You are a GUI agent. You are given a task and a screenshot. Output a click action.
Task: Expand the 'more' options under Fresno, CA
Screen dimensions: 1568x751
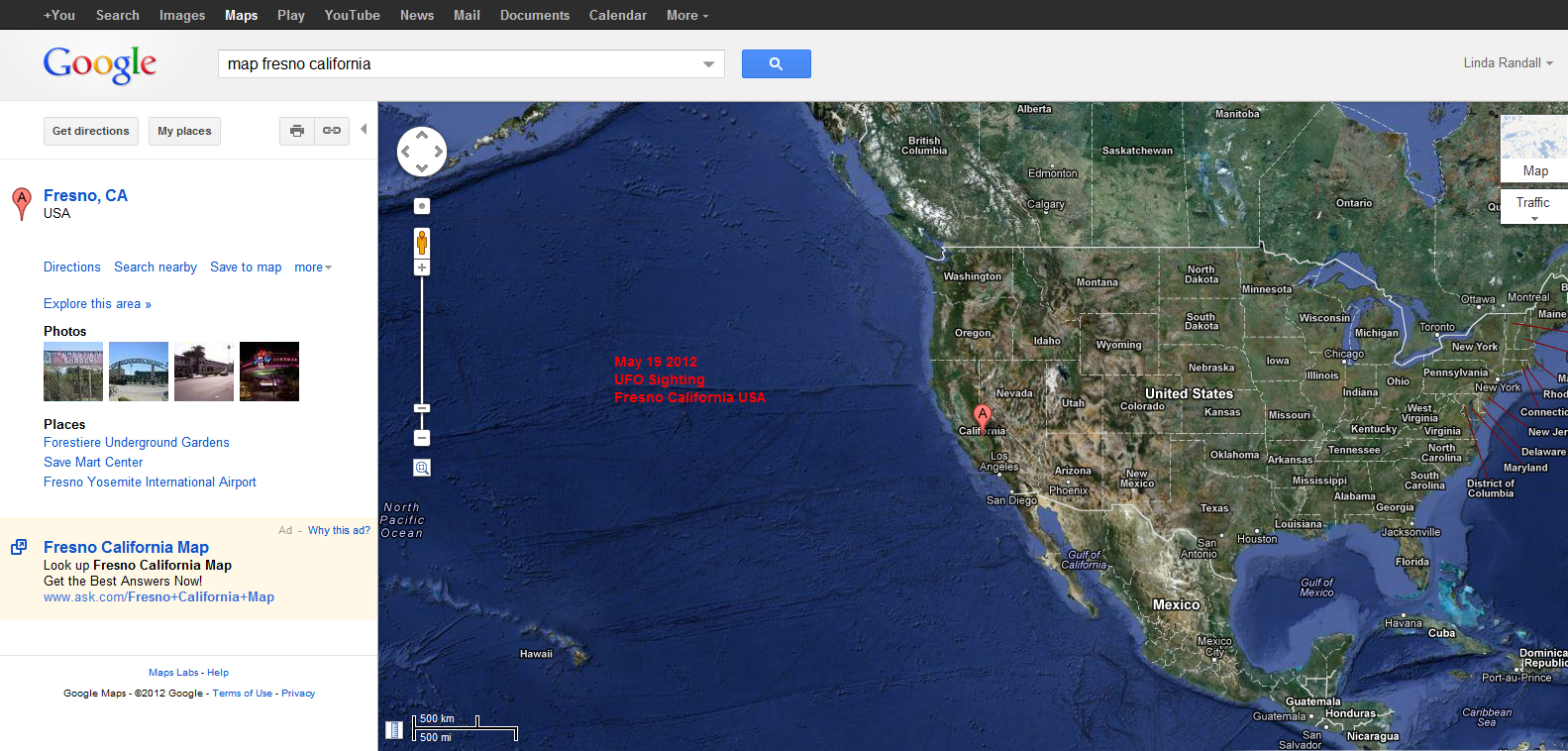[x=313, y=268]
